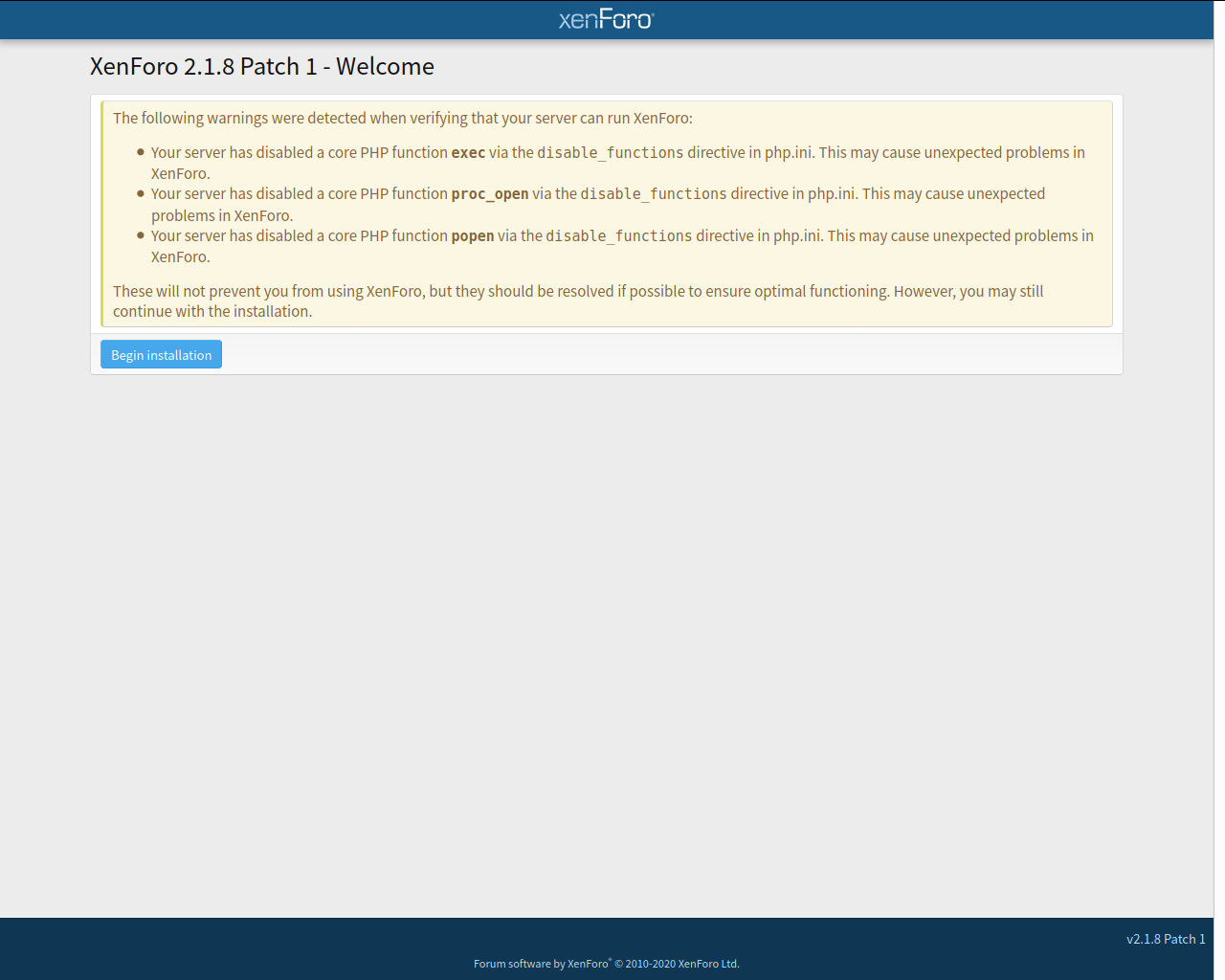This screenshot has width=1225, height=980.
Task: Click the Begin installation button
Action: [161, 354]
